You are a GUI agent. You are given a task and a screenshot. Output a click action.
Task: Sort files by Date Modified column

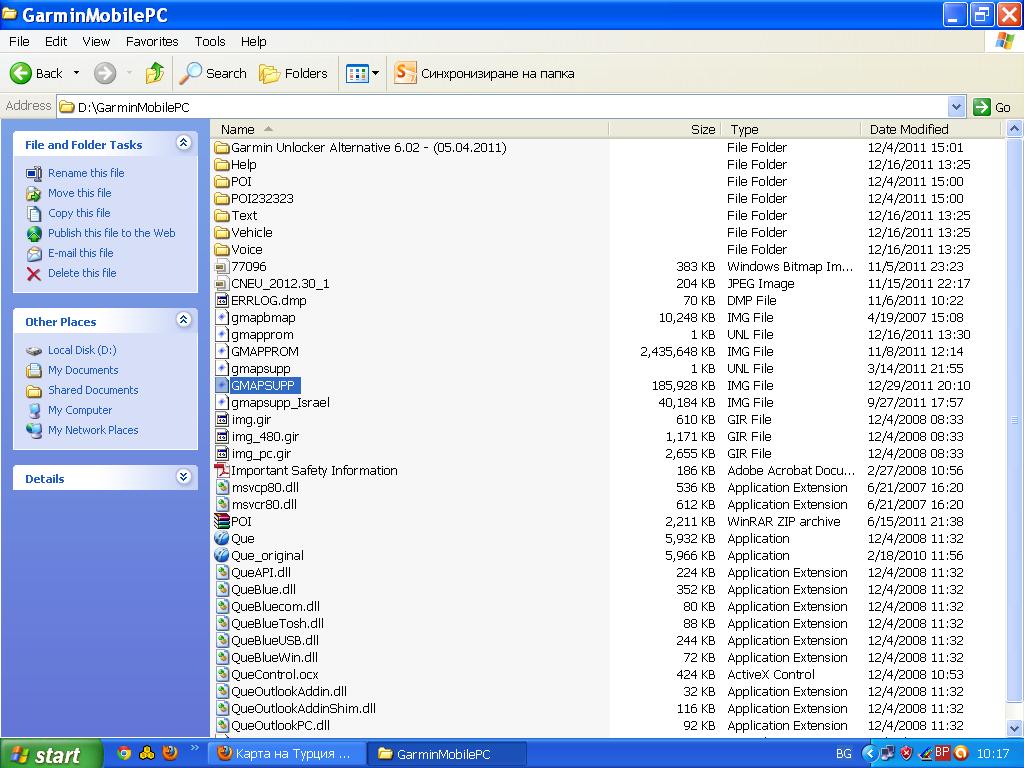coord(909,129)
